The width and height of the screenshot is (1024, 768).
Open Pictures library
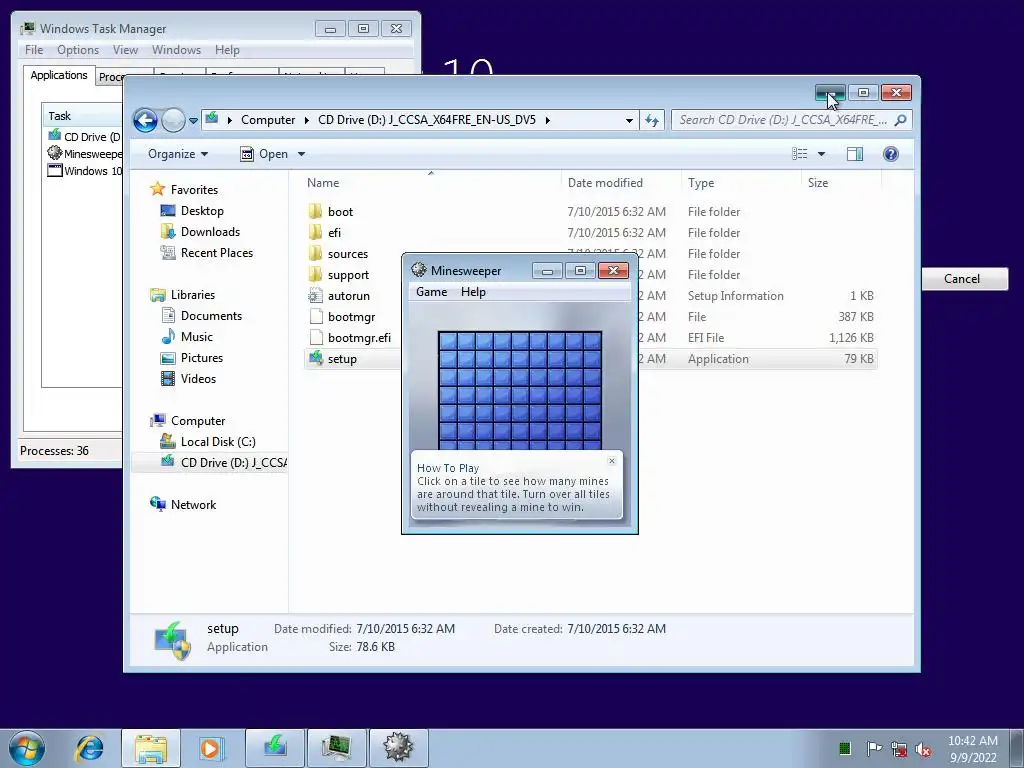point(202,358)
